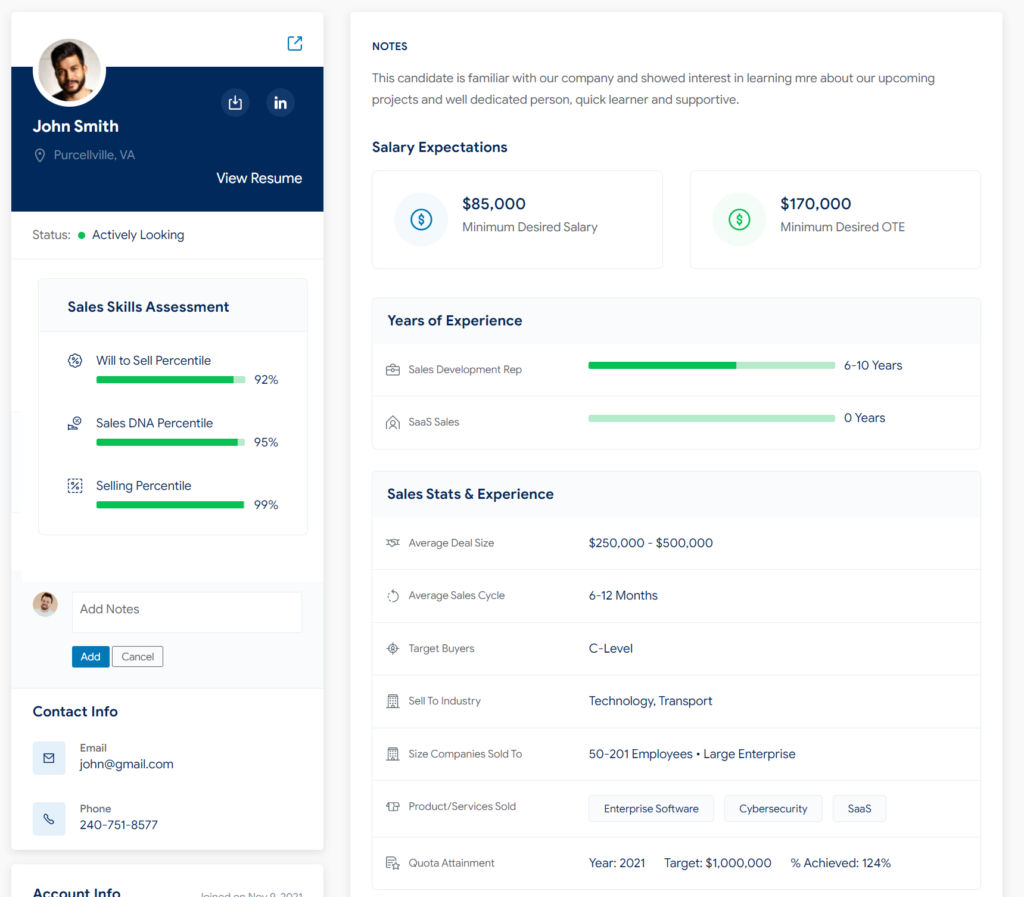This screenshot has width=1024, height=897.
Task: Click the phone icon in Contact Info
Action: 49,819
